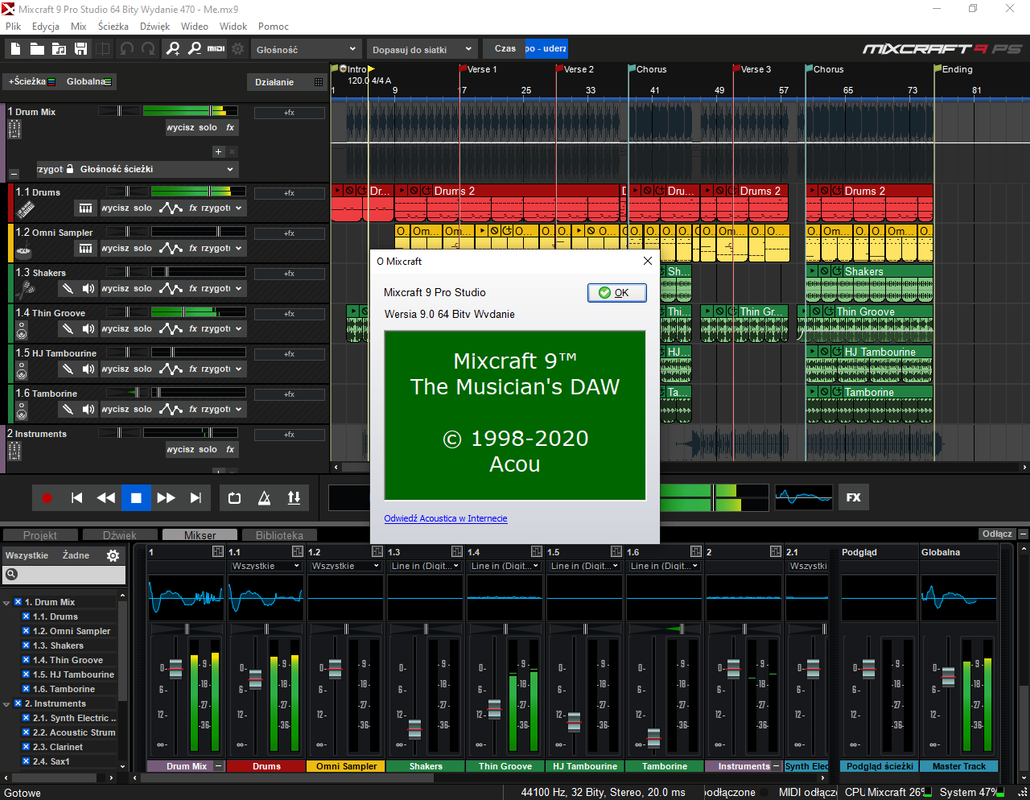1030x800 pixels.
Task: Collapse the 2. Instruments tree in mixer list
Action: (x=7, y=703)
